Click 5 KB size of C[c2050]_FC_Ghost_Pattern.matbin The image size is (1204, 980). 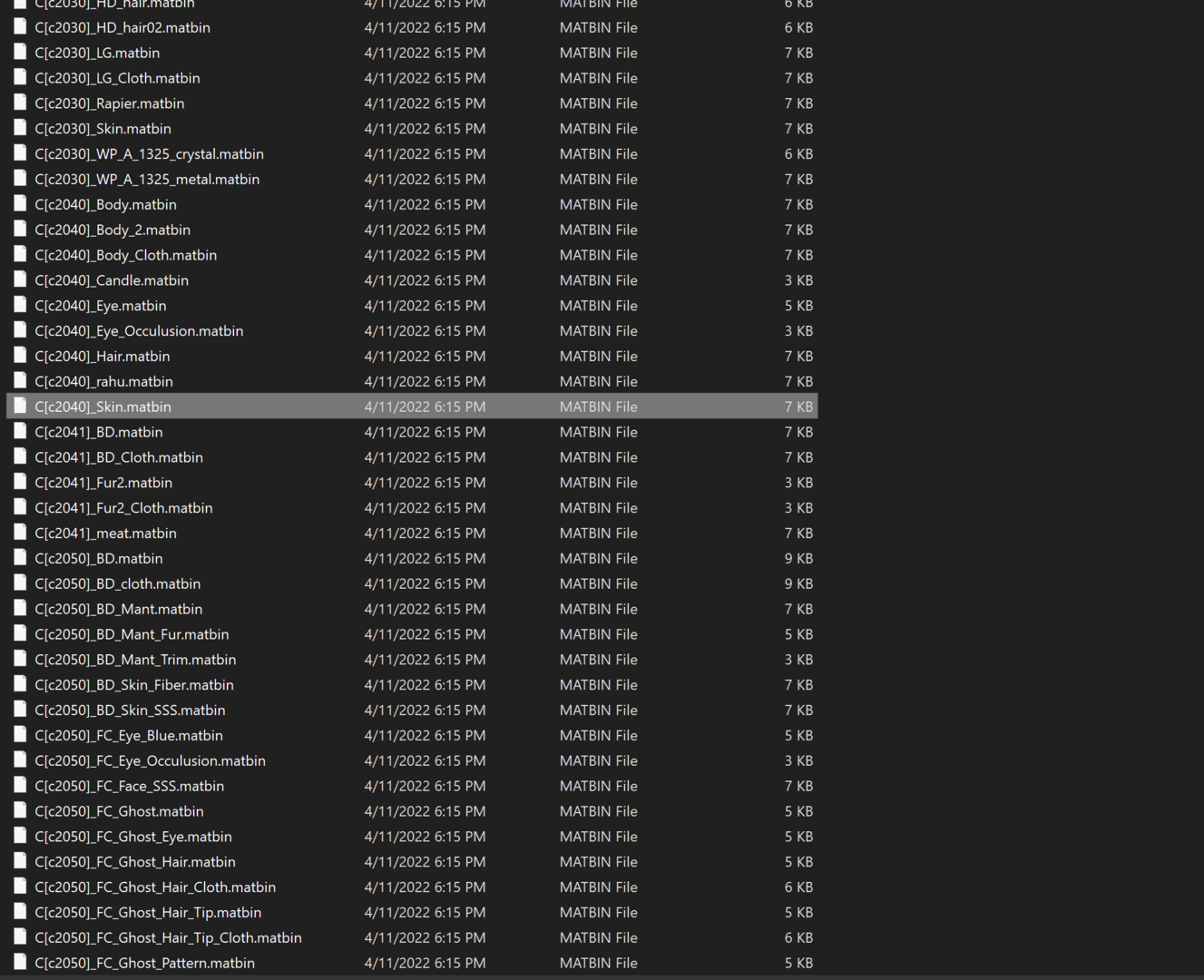coord(798,964)
